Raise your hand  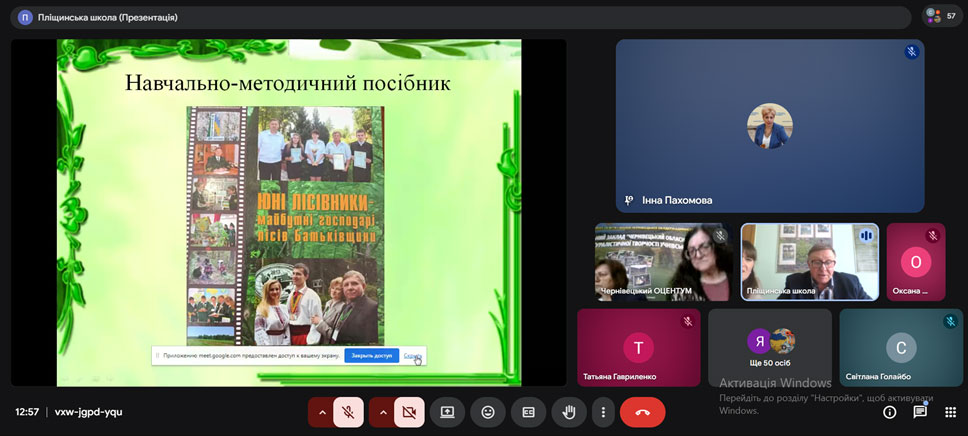(x=568, y=412)
